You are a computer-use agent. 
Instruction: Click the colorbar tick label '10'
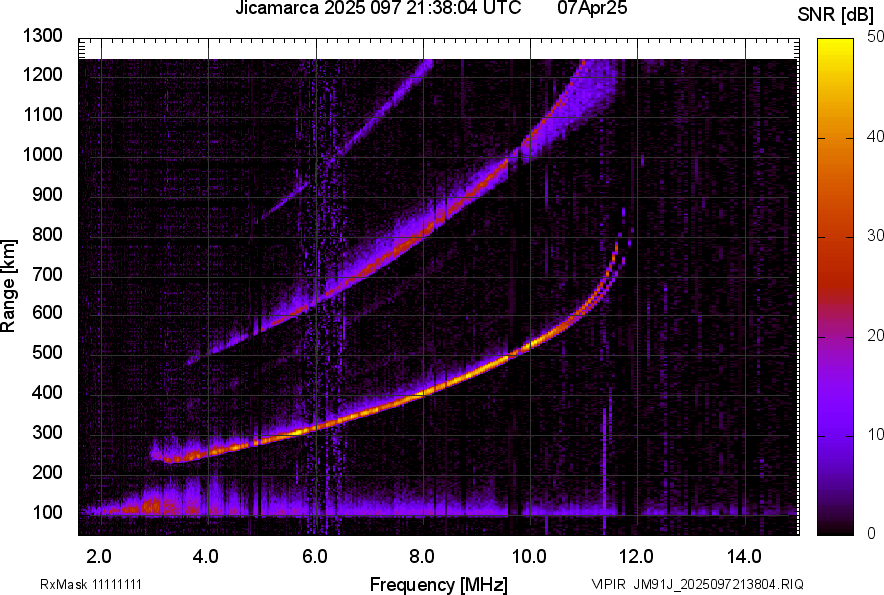(x=876, y=434)
